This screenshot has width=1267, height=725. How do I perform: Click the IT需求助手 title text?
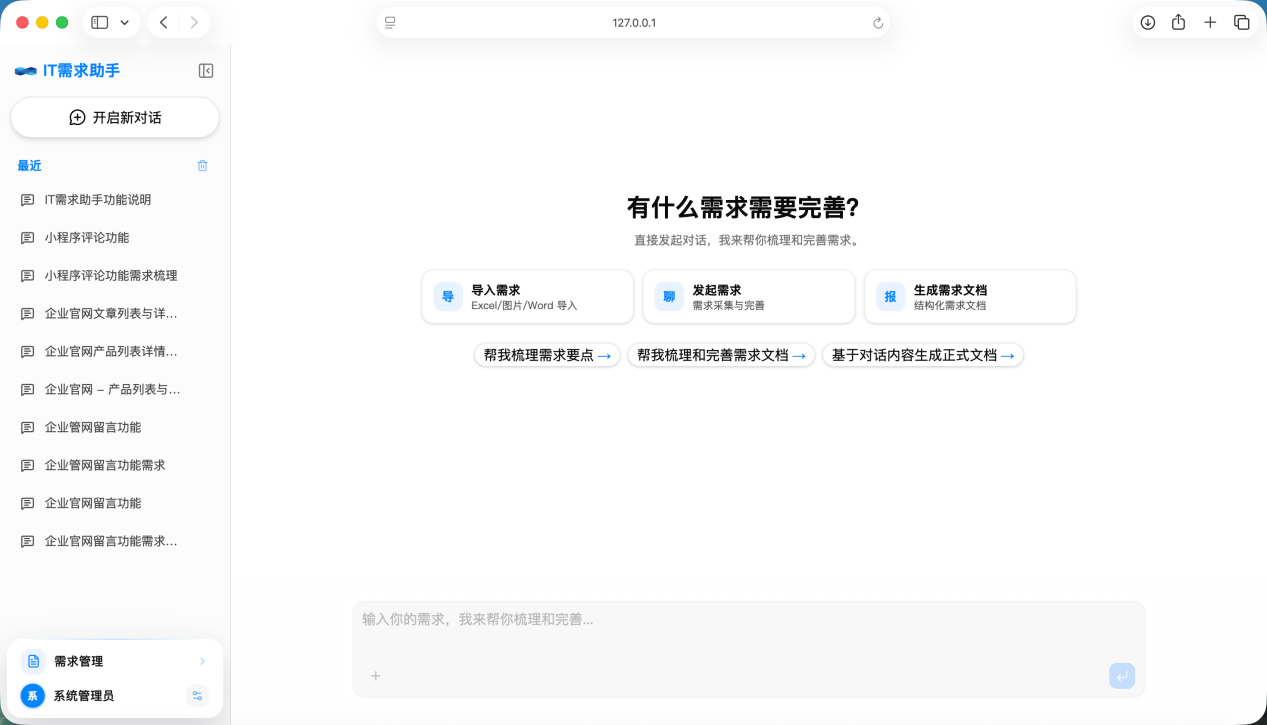[81, 71]
